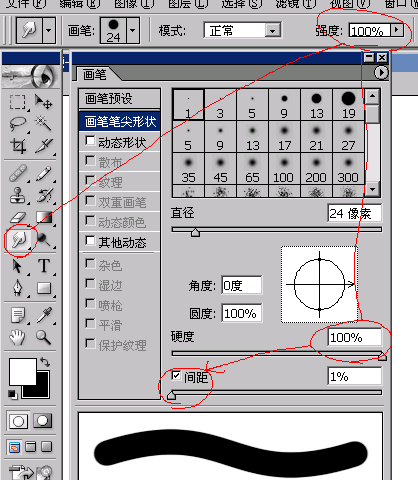Select the Hand tool
This screenshot has height=480, width=418.
pos(17,337)
